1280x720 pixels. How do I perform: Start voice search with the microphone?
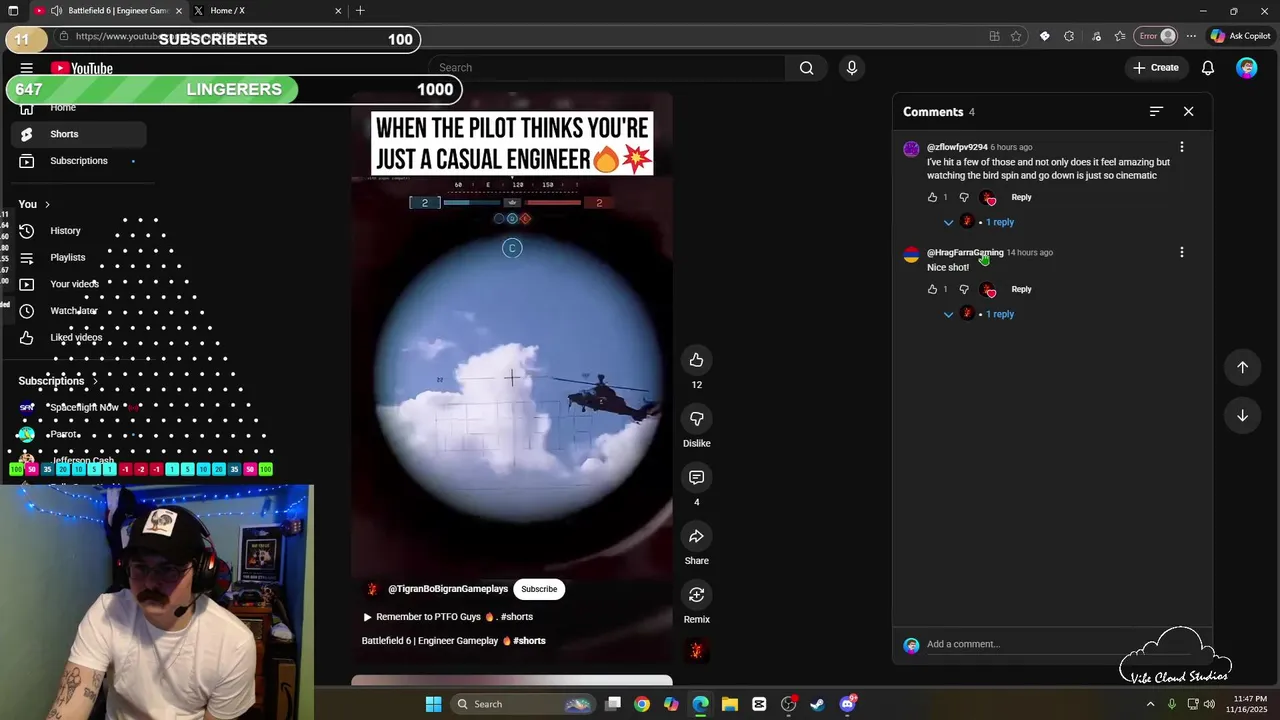852,68
